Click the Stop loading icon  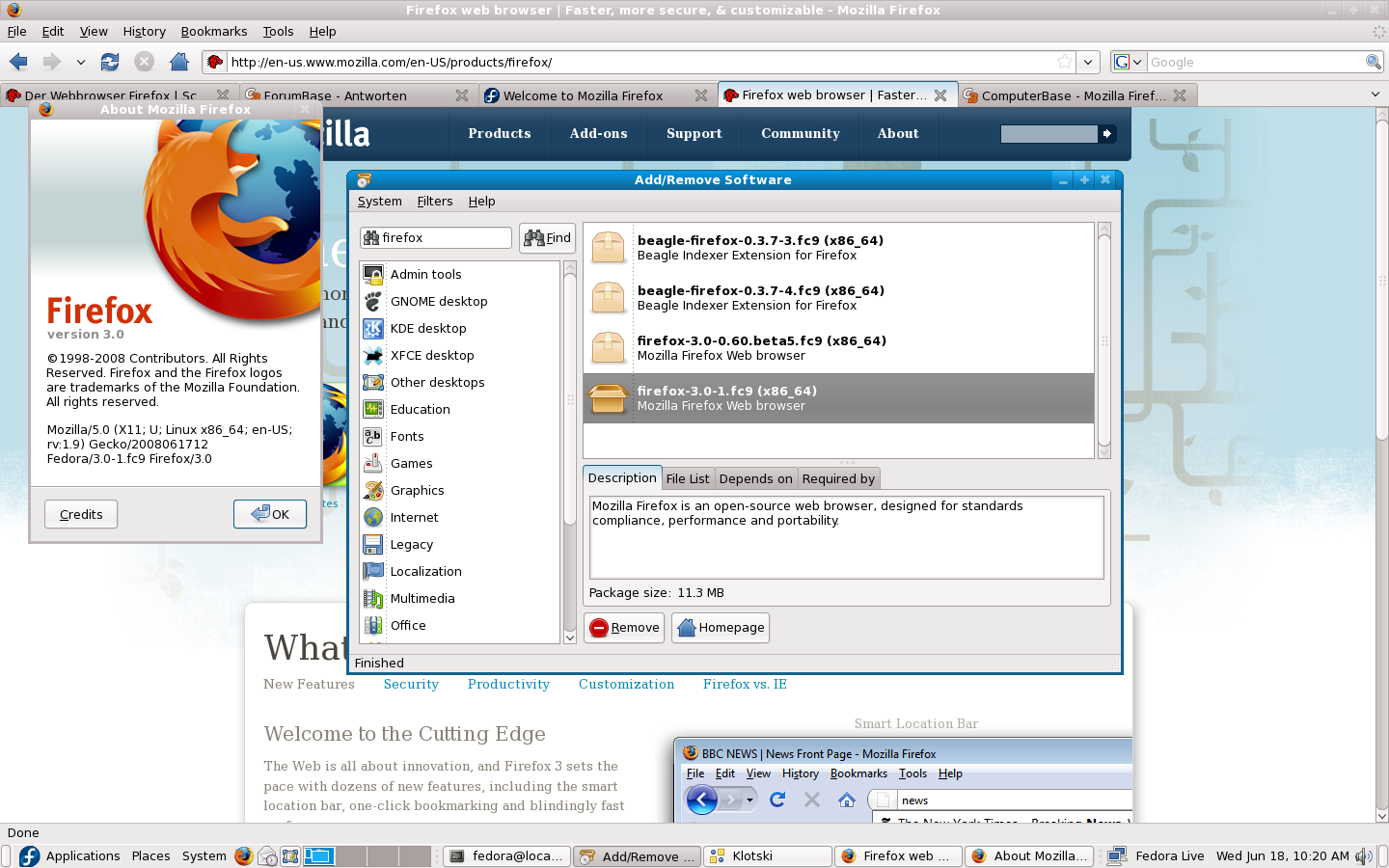tap(145, 62)
